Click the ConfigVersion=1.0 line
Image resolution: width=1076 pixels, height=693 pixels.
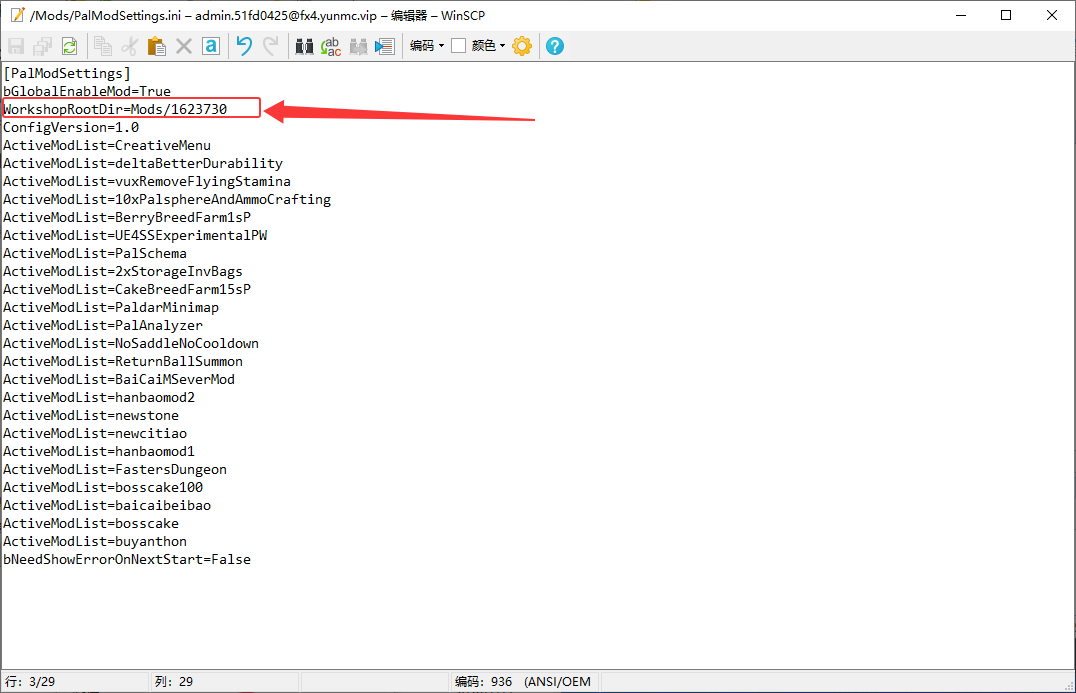[x=71, y=128]
